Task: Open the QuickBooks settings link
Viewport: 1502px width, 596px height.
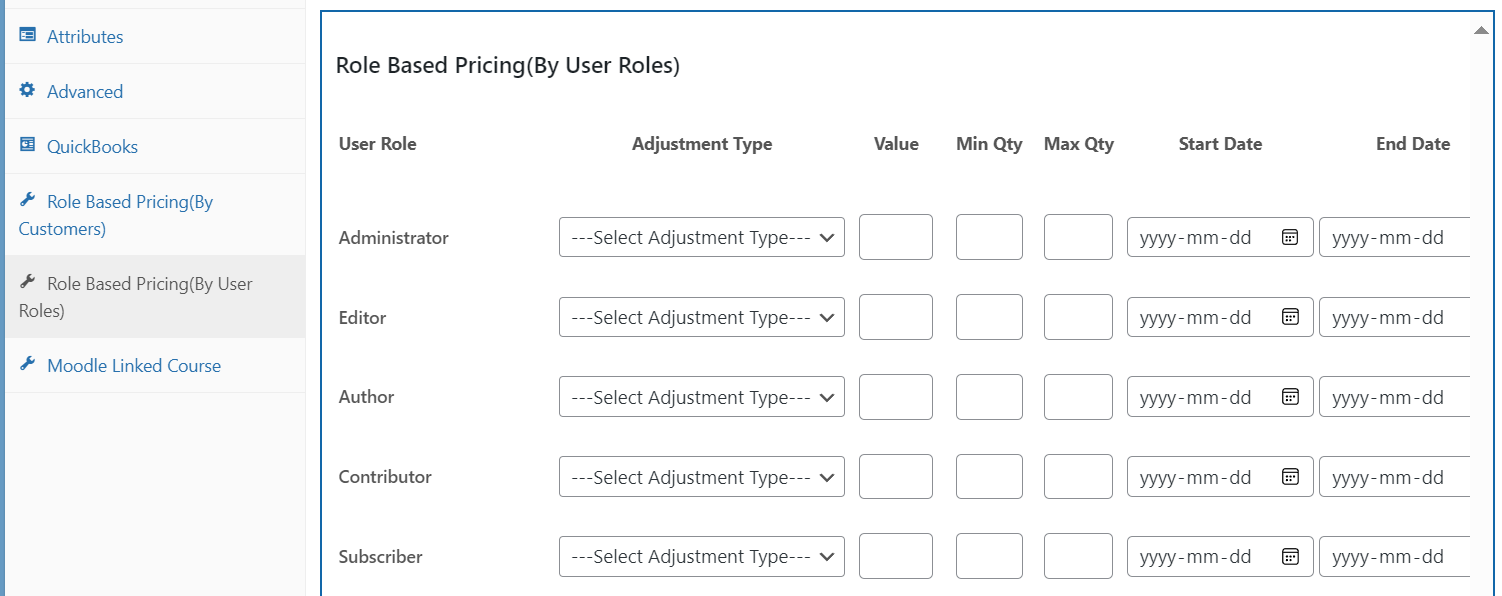Action: pos(92,146)
